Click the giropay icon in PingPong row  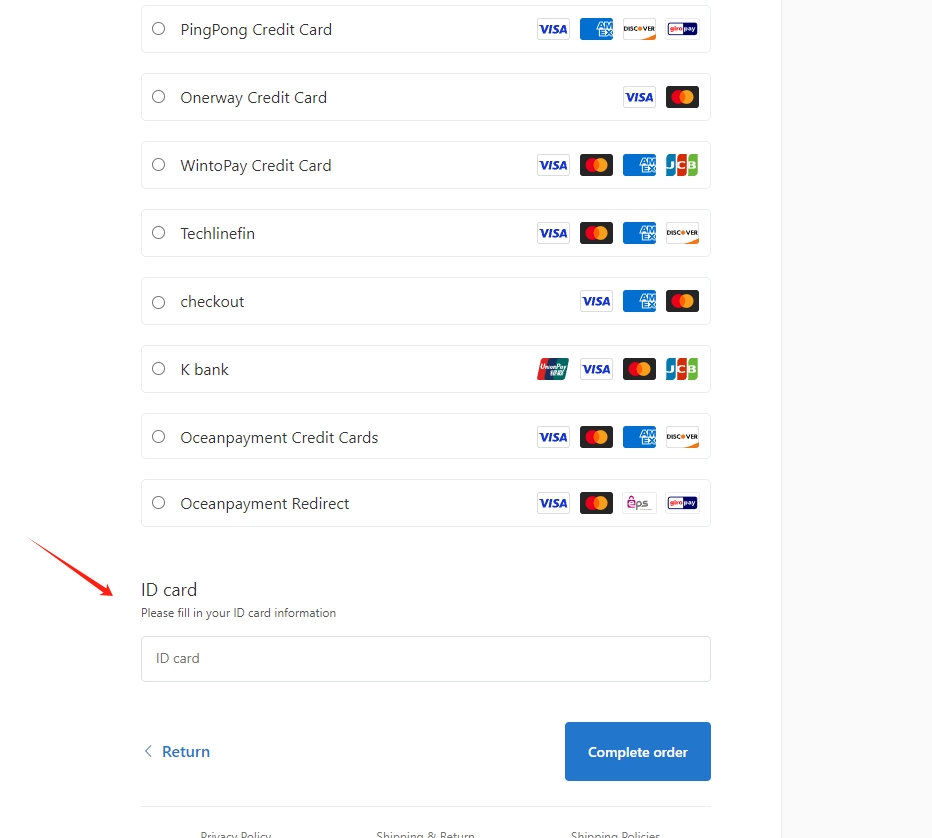click(x=682, y=29)
